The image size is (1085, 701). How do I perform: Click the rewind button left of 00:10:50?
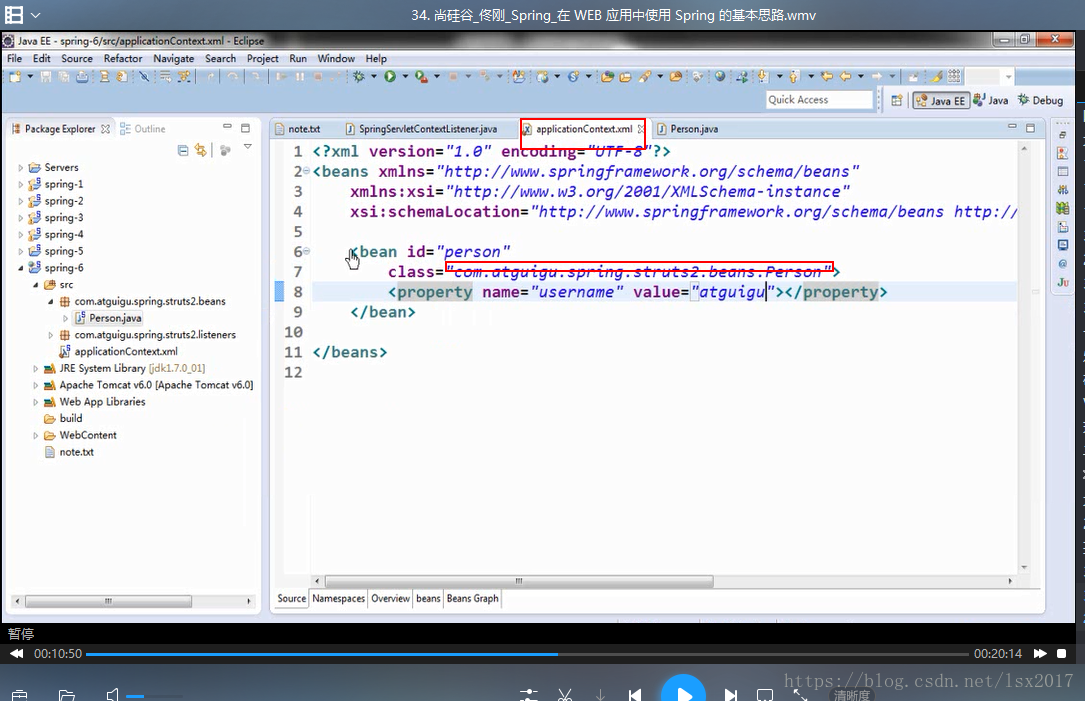coord(17,653)
